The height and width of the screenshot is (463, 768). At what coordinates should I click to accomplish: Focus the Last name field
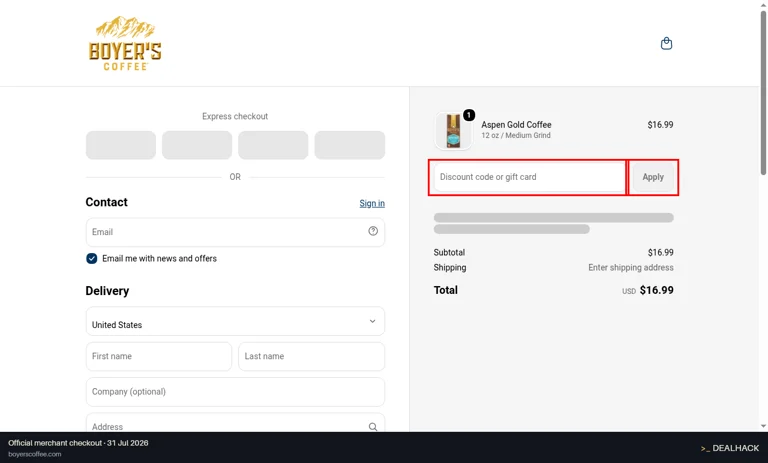(312, 356)
